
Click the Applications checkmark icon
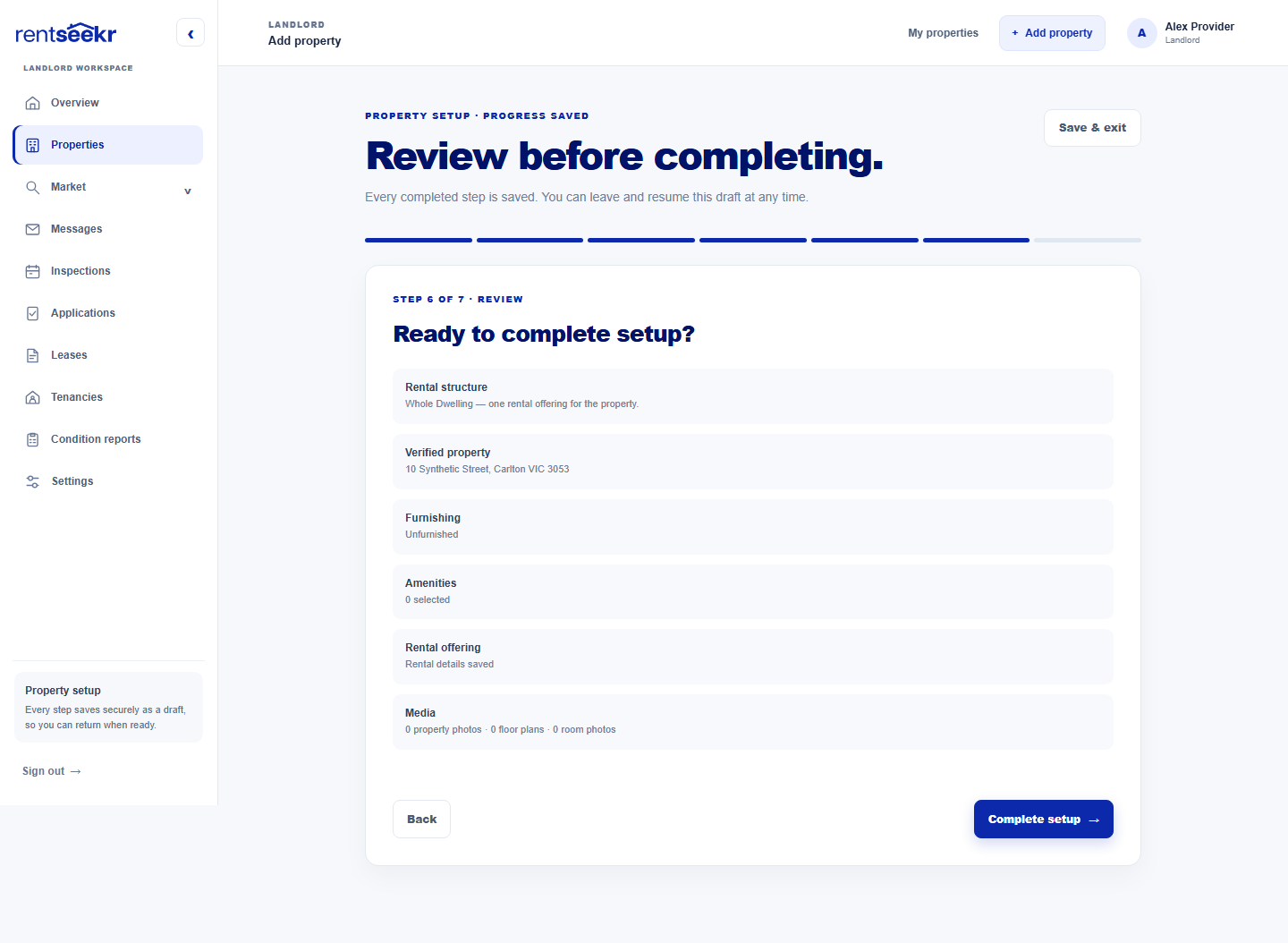pos(33,313)
